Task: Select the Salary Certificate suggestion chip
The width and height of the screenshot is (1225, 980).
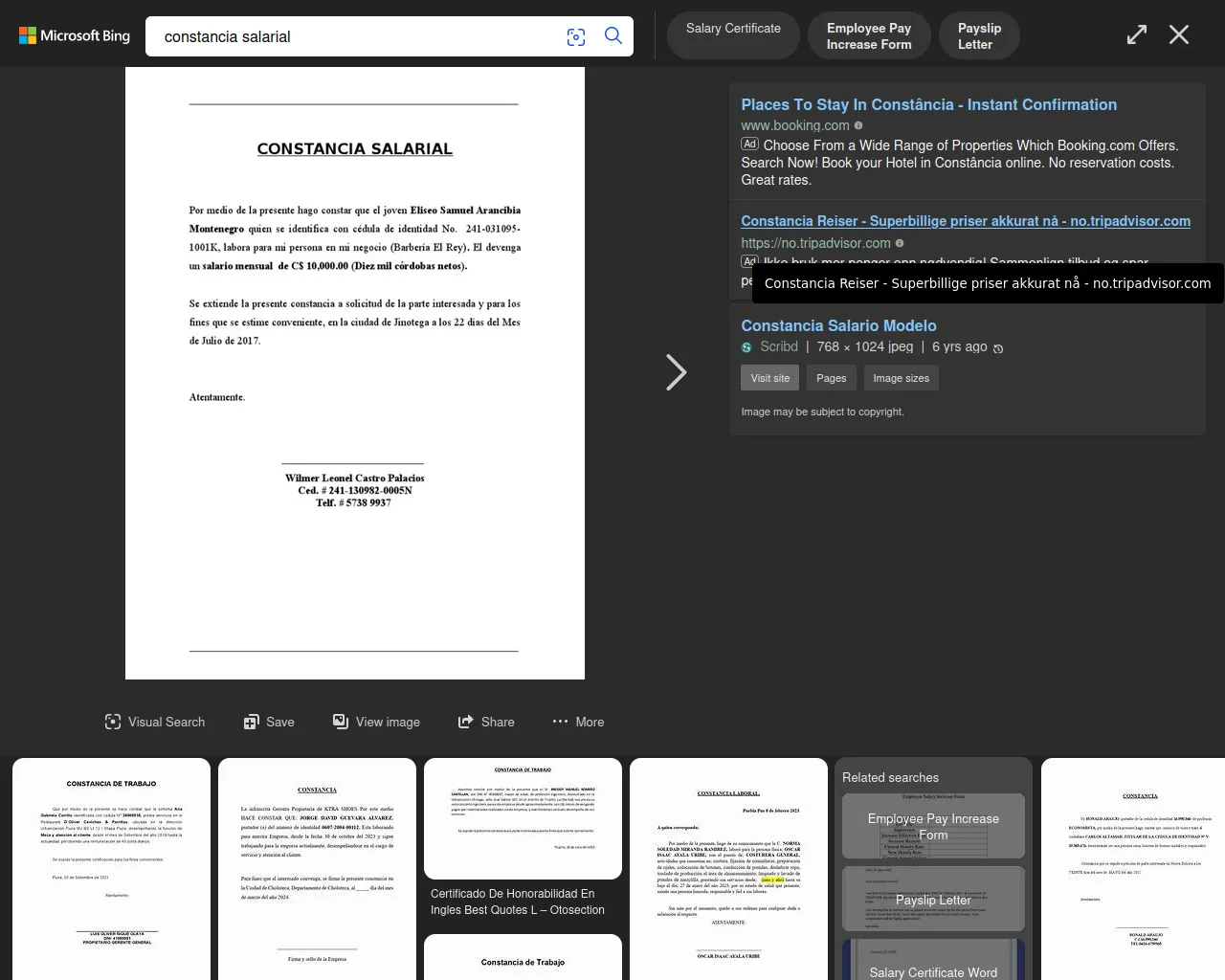Action: coord(733,29)
